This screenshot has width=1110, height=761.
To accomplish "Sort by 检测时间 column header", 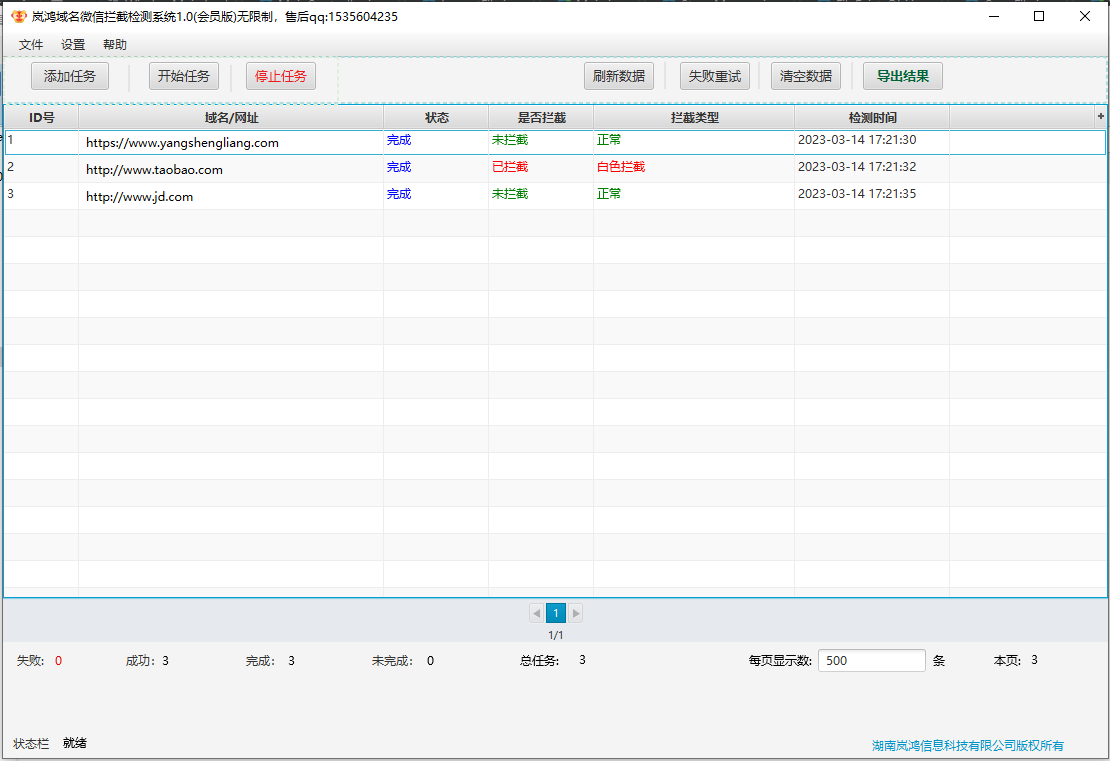I will (872, 118).
